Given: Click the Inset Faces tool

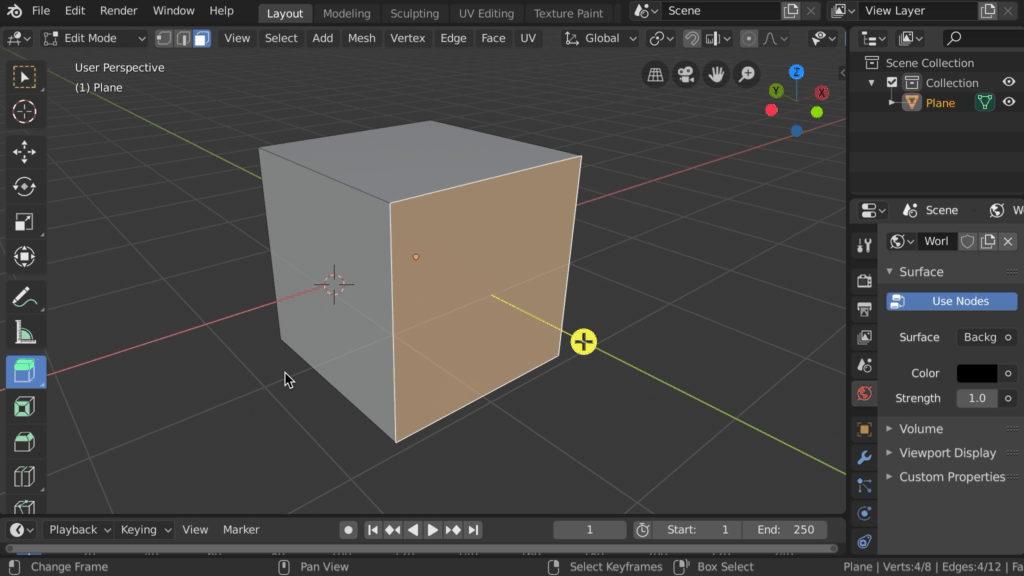Looking at the screenshot, I should click(25, 407).
